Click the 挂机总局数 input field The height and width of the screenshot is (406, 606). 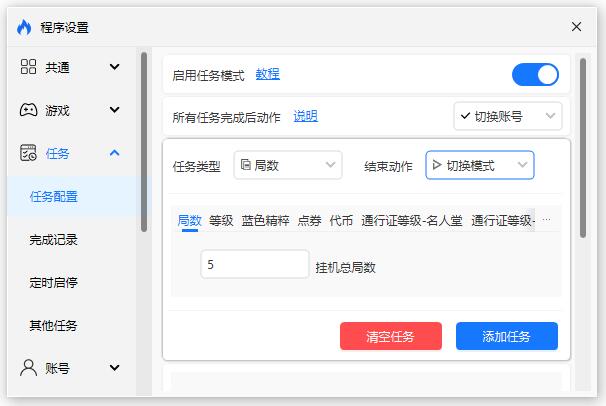pyautogui.click(x=254, y=264)
